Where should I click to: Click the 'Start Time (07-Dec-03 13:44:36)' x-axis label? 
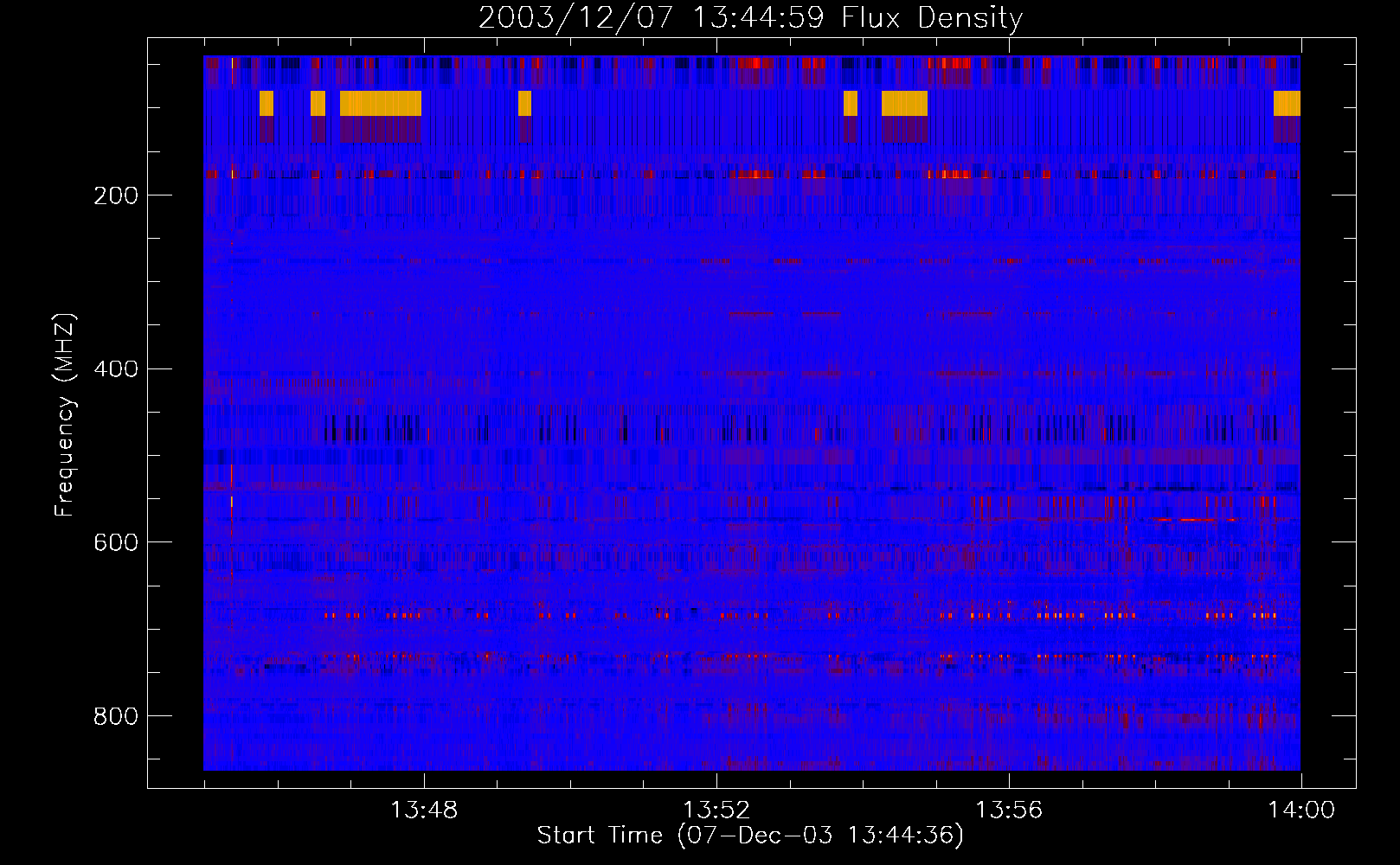click(750, 836)
